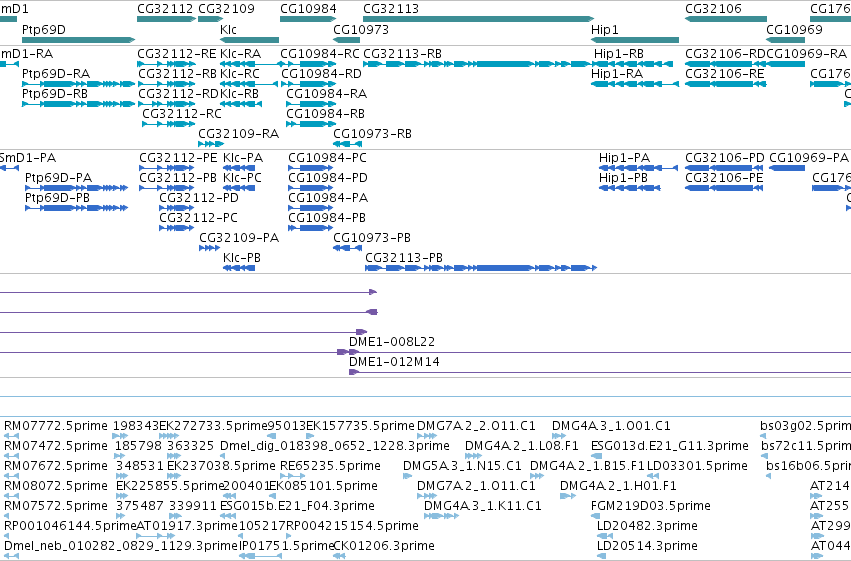Viewport: 851px width, 561px height.
Task: Click the ESG015b.E21_F04.3prime EST label
Action: (297, 506)
